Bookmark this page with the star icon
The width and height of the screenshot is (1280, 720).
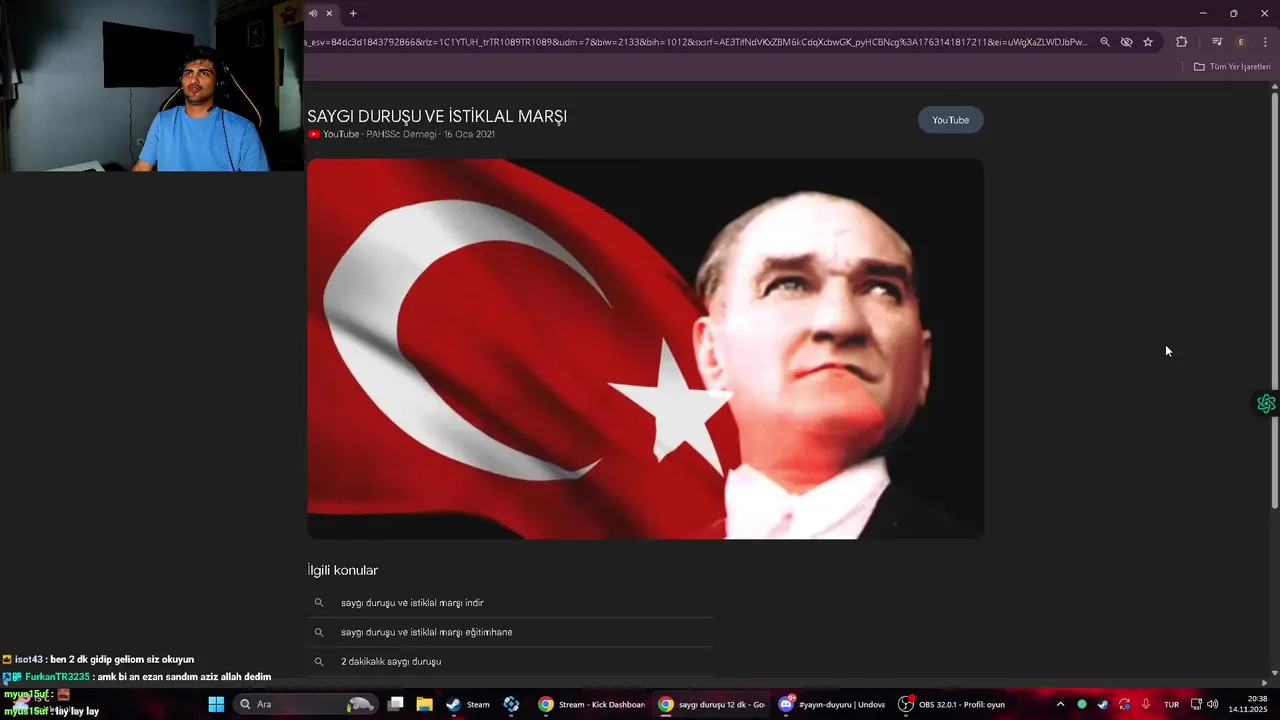click(1148, 42)
